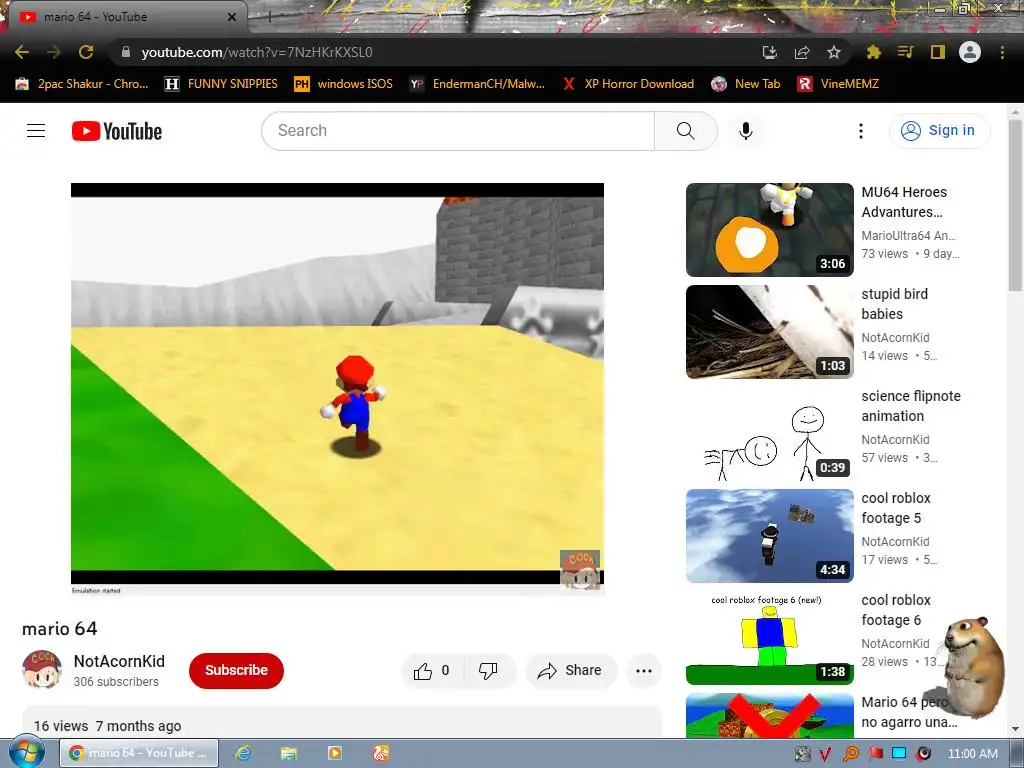1024x768 pixels.
Task: Open MU64 Heroes Advantures thumbnail
Action: click(770, 230)
